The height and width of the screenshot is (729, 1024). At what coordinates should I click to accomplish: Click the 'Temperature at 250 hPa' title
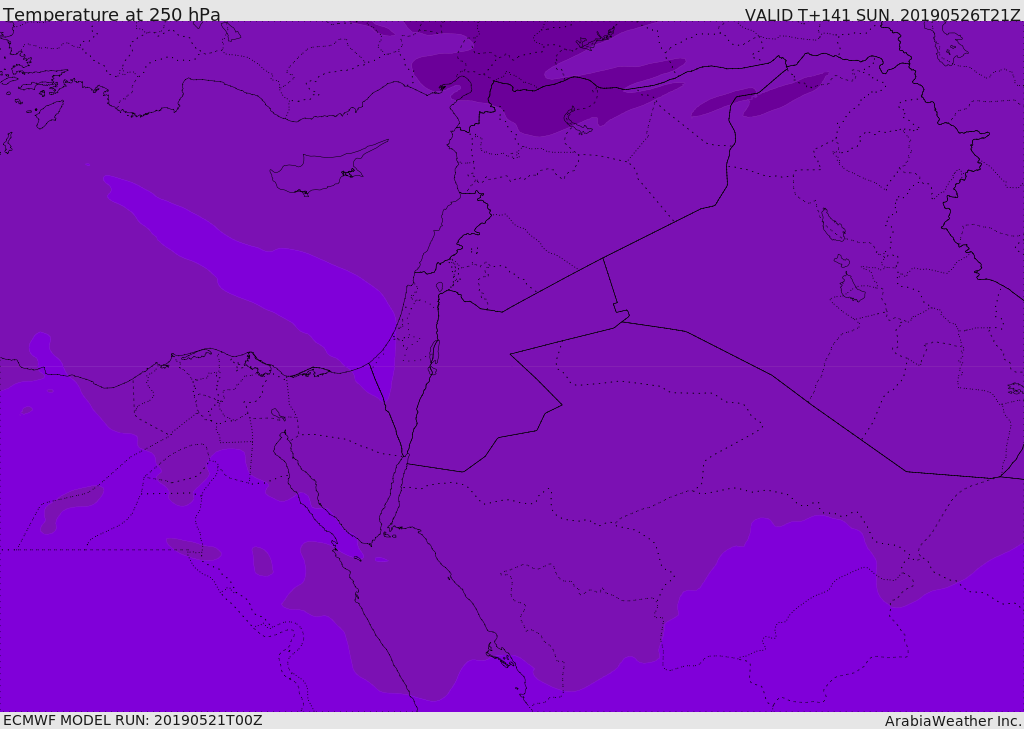pos(112,13)
